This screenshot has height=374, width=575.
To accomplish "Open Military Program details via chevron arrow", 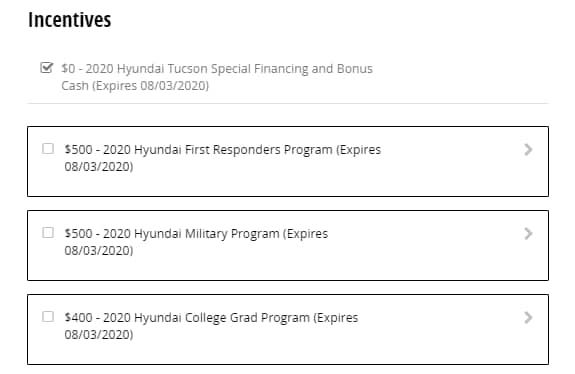I will pos(528,234).
